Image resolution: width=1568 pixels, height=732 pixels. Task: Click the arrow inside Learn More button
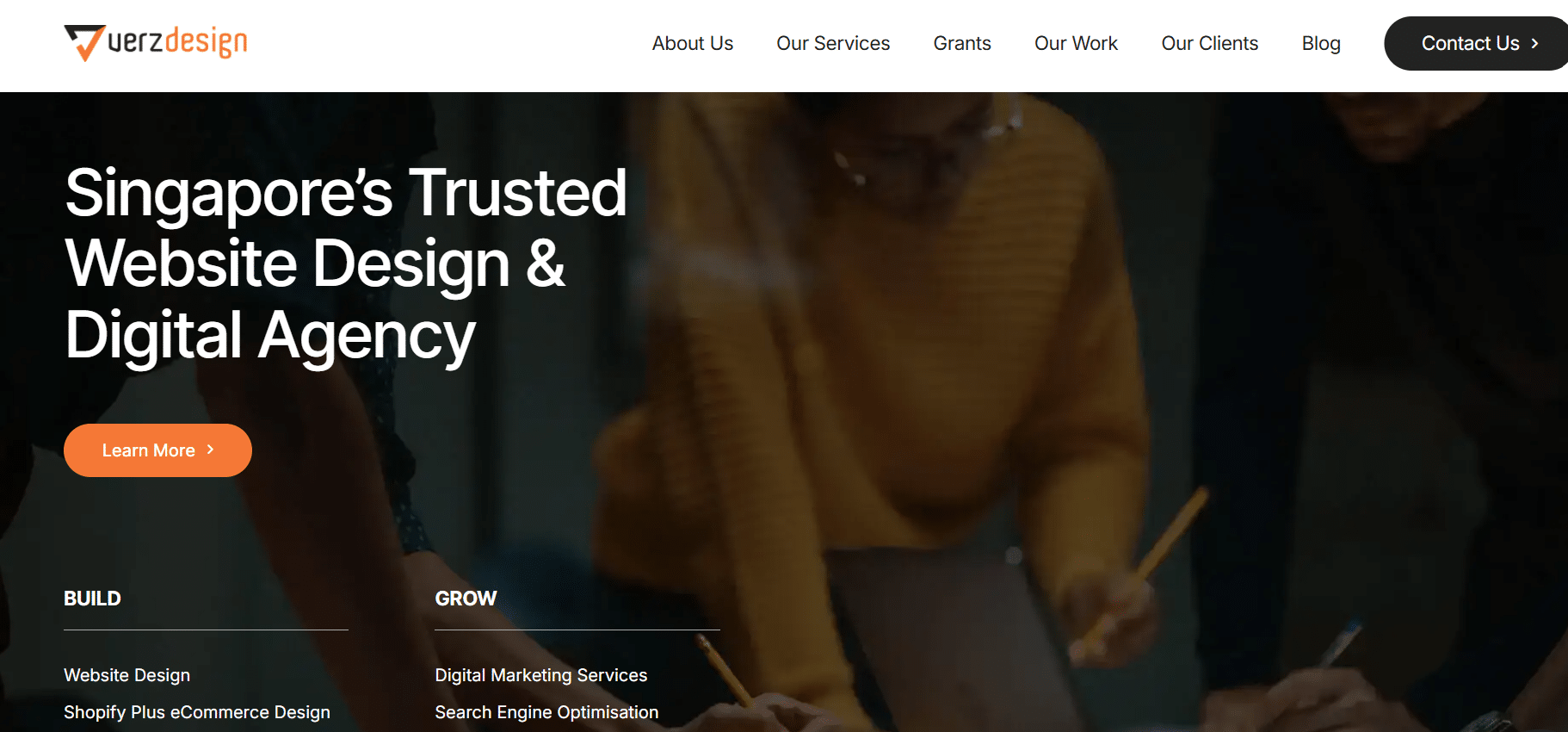210,450
